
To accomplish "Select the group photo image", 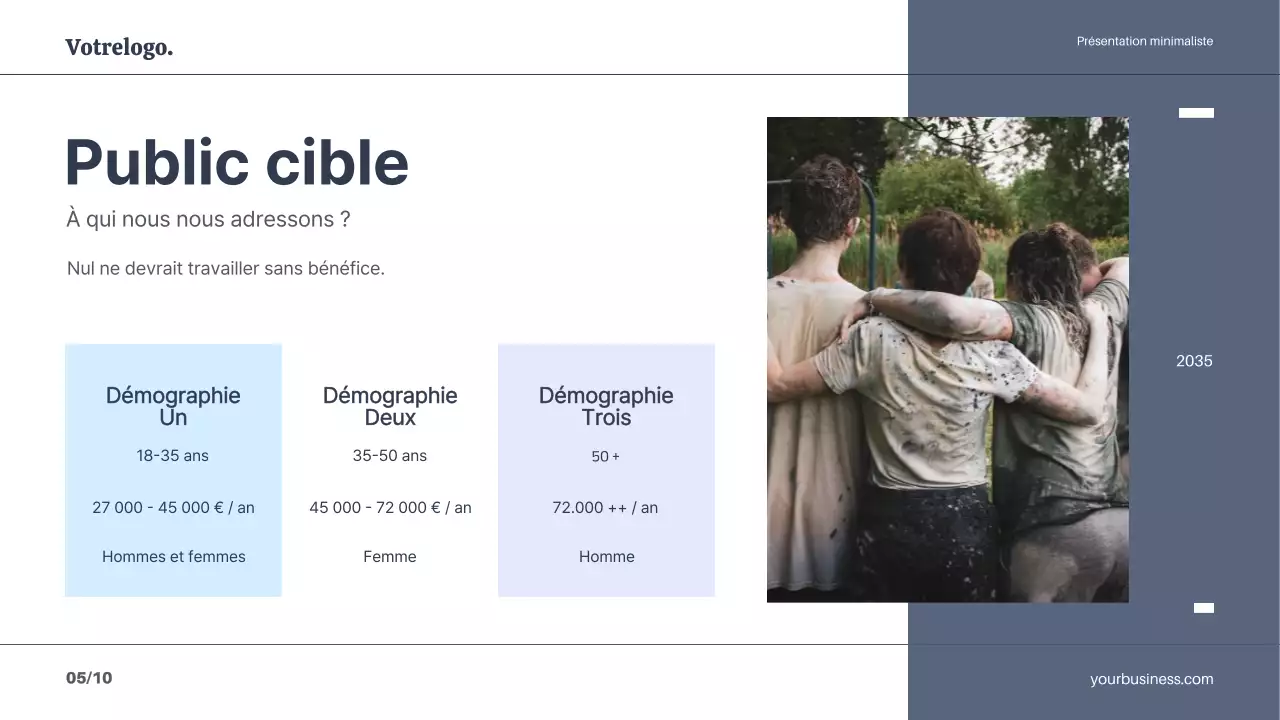I will 947,360.
